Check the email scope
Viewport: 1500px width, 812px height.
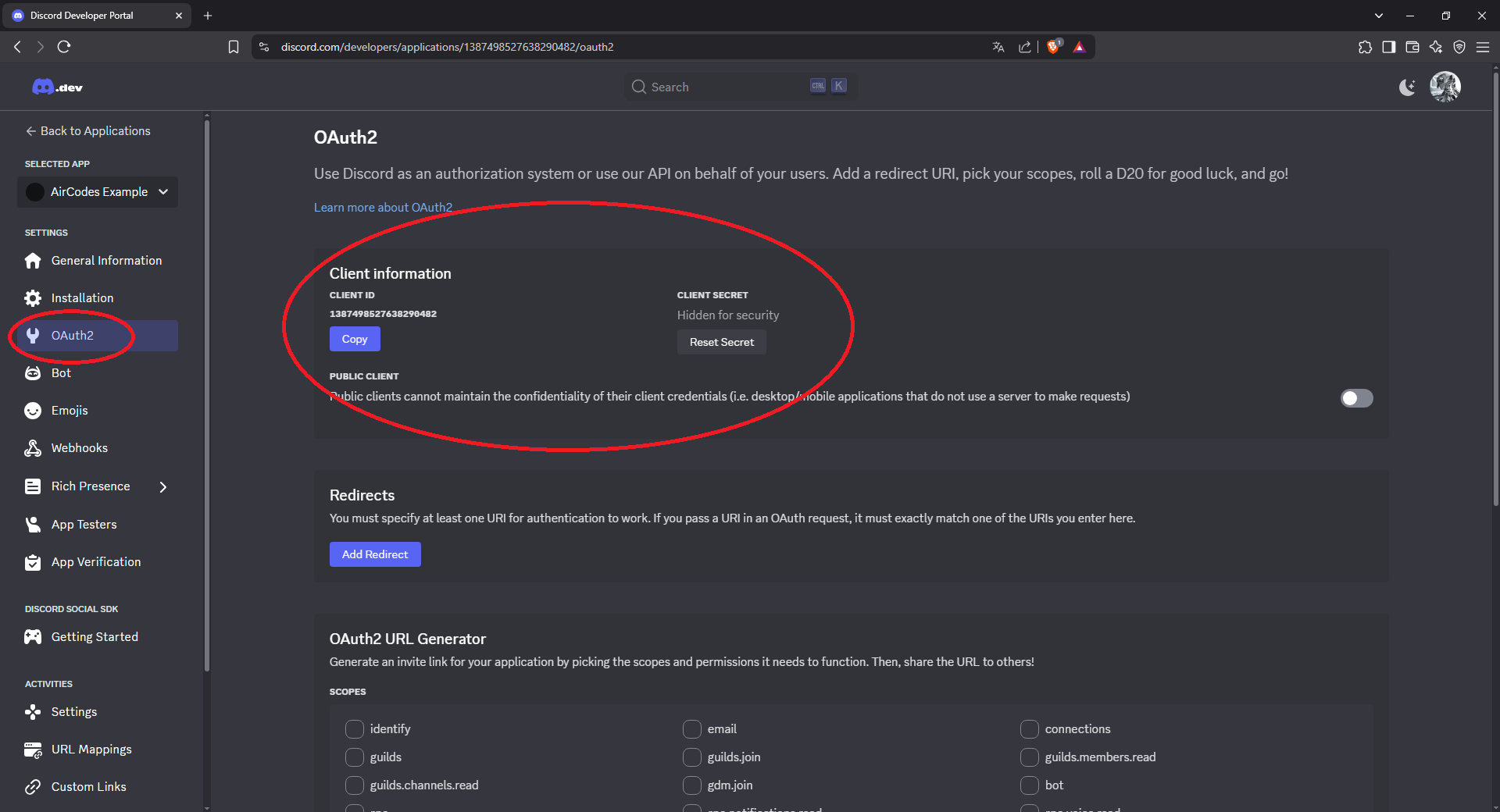tap(692, 728)
